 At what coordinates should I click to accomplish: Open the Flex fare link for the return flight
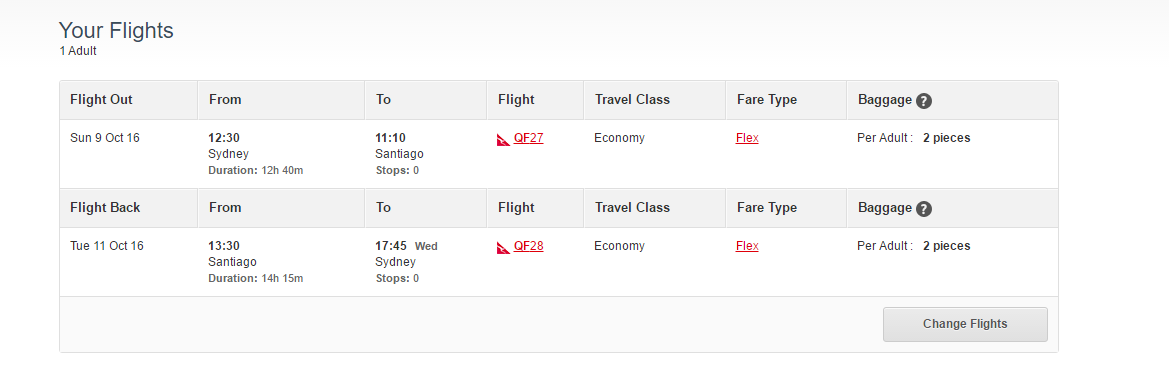click(x=747, y=246)
